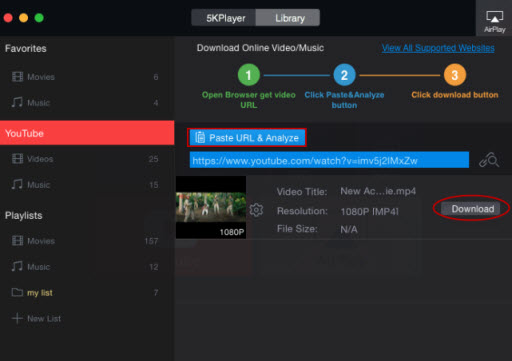This screenshot has height=361, width=512.
Task: Click the Favorites header in sidebar
Action: 26,49
